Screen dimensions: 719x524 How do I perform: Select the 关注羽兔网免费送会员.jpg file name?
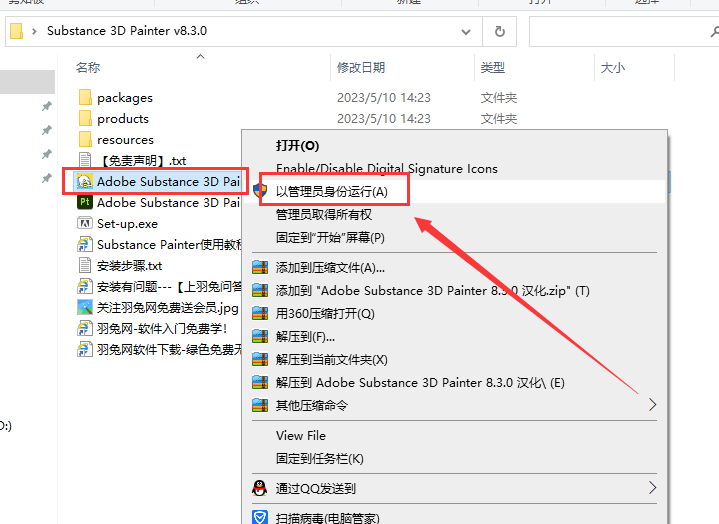167,308
